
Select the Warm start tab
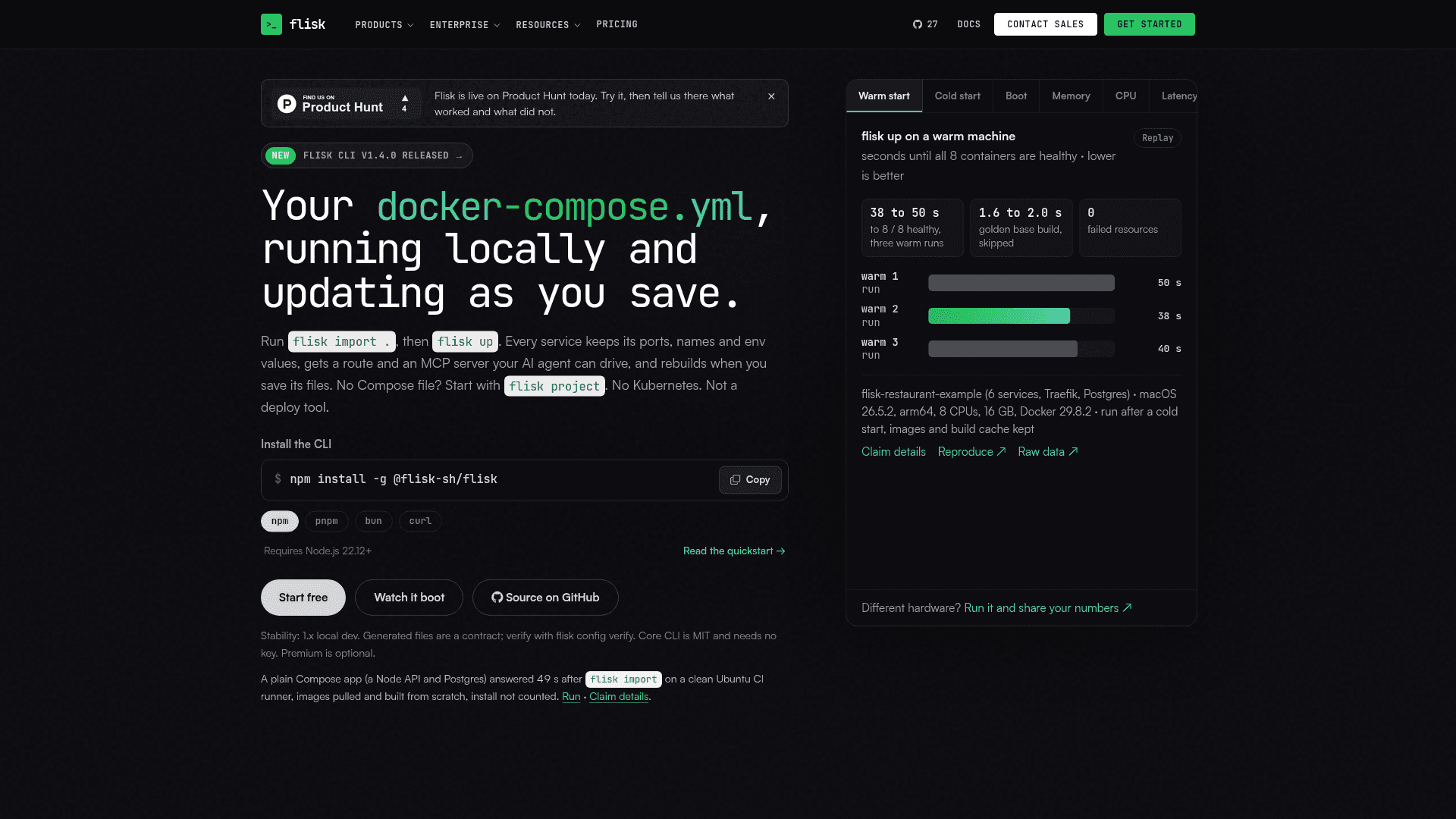coord(884,96)
